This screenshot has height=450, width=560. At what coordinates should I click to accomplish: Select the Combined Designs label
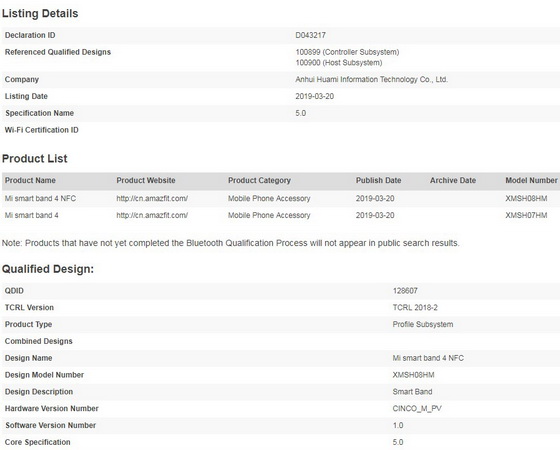pyautogui.click(x=39, y=341)
